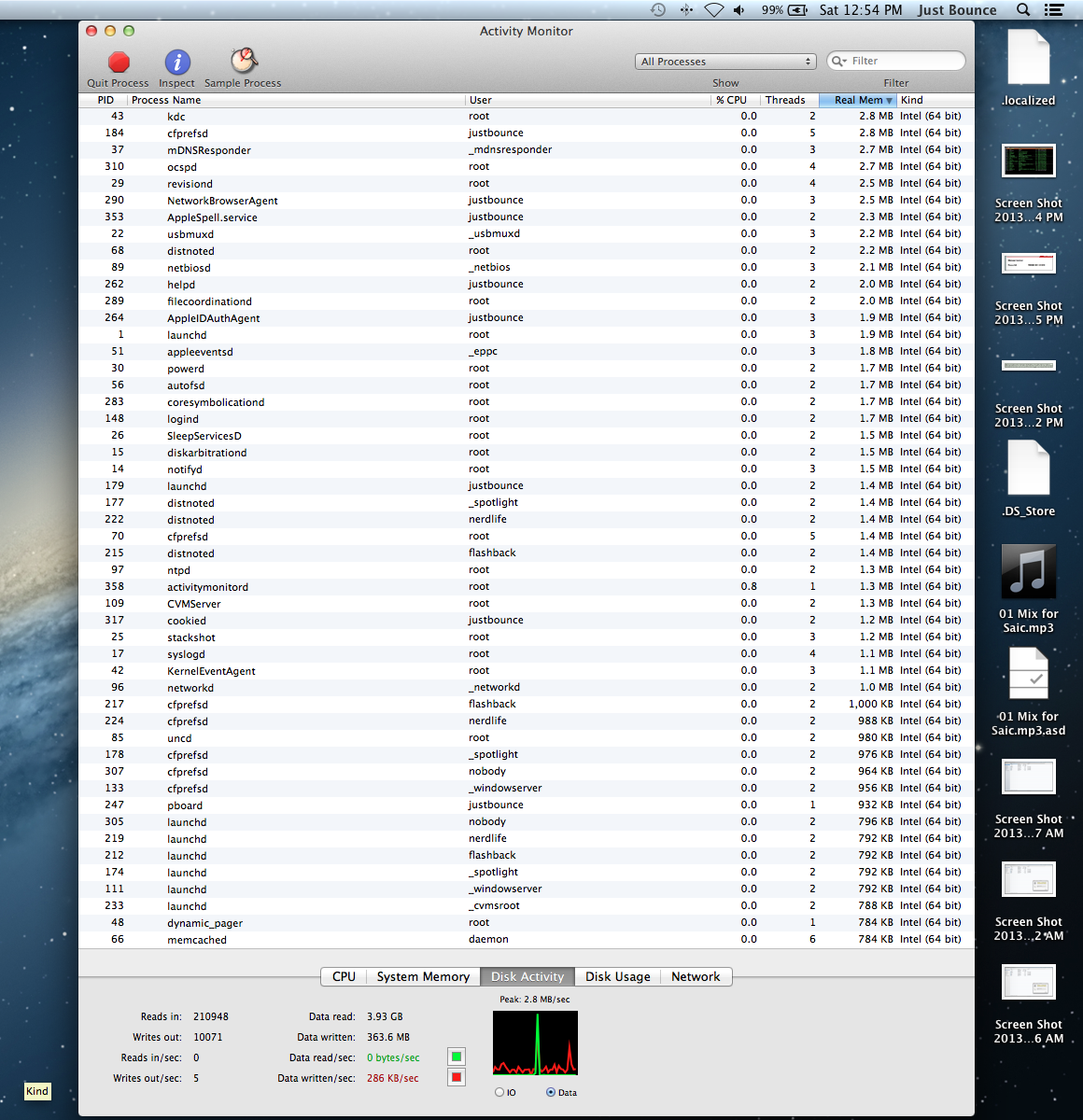1083x1120 pixels.
Task: Open the Sample Process tool
Action: coord(244,62)
